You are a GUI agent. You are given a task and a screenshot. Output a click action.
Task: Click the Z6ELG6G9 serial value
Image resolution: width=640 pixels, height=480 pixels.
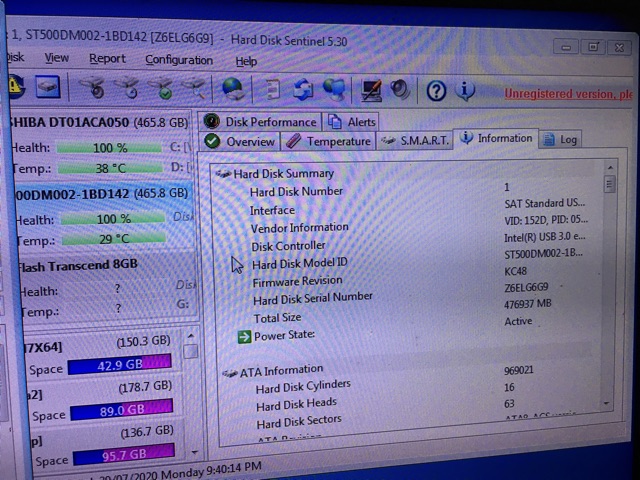526,287
